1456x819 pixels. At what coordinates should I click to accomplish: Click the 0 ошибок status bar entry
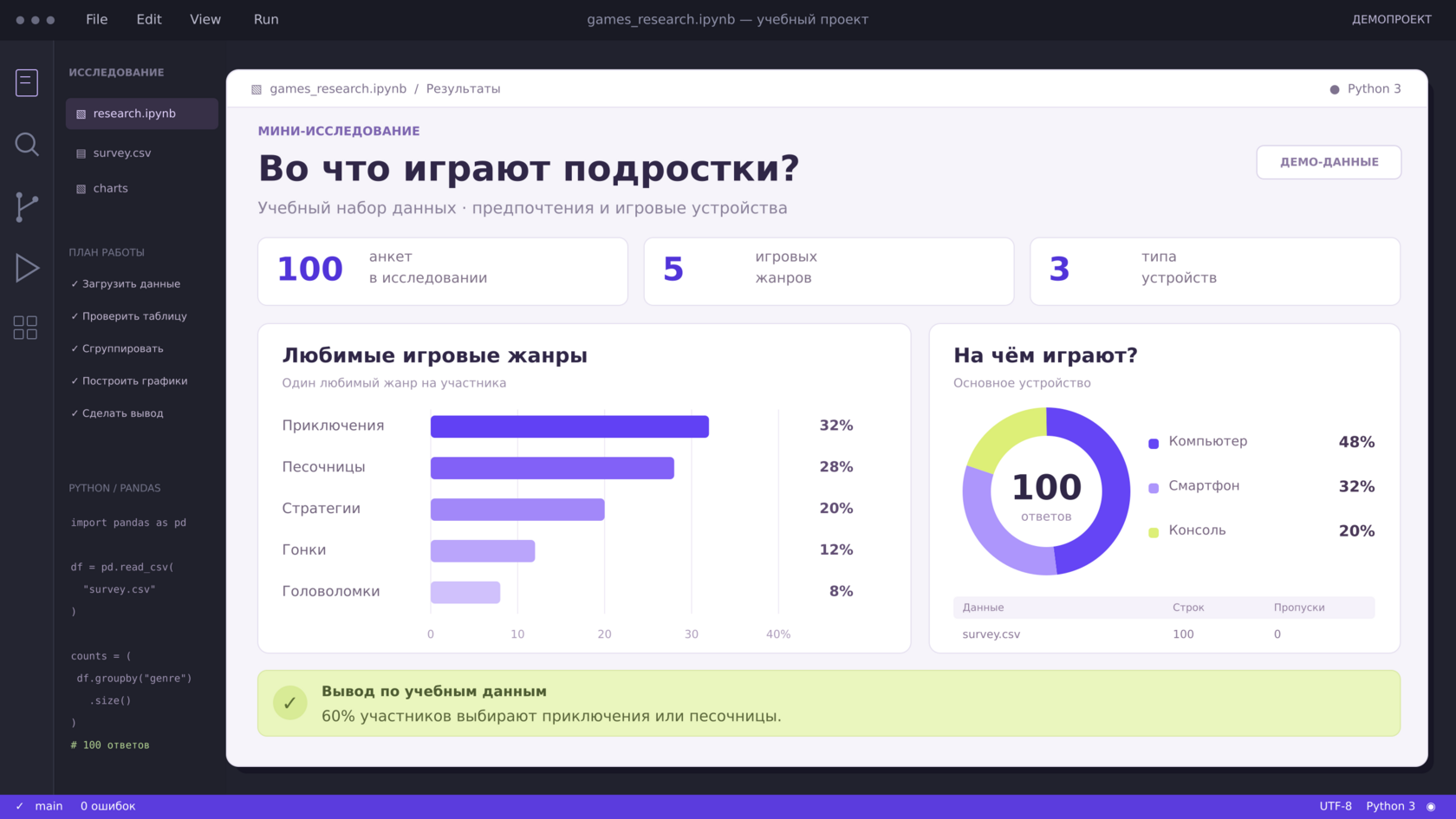click(x=108, y=806)
